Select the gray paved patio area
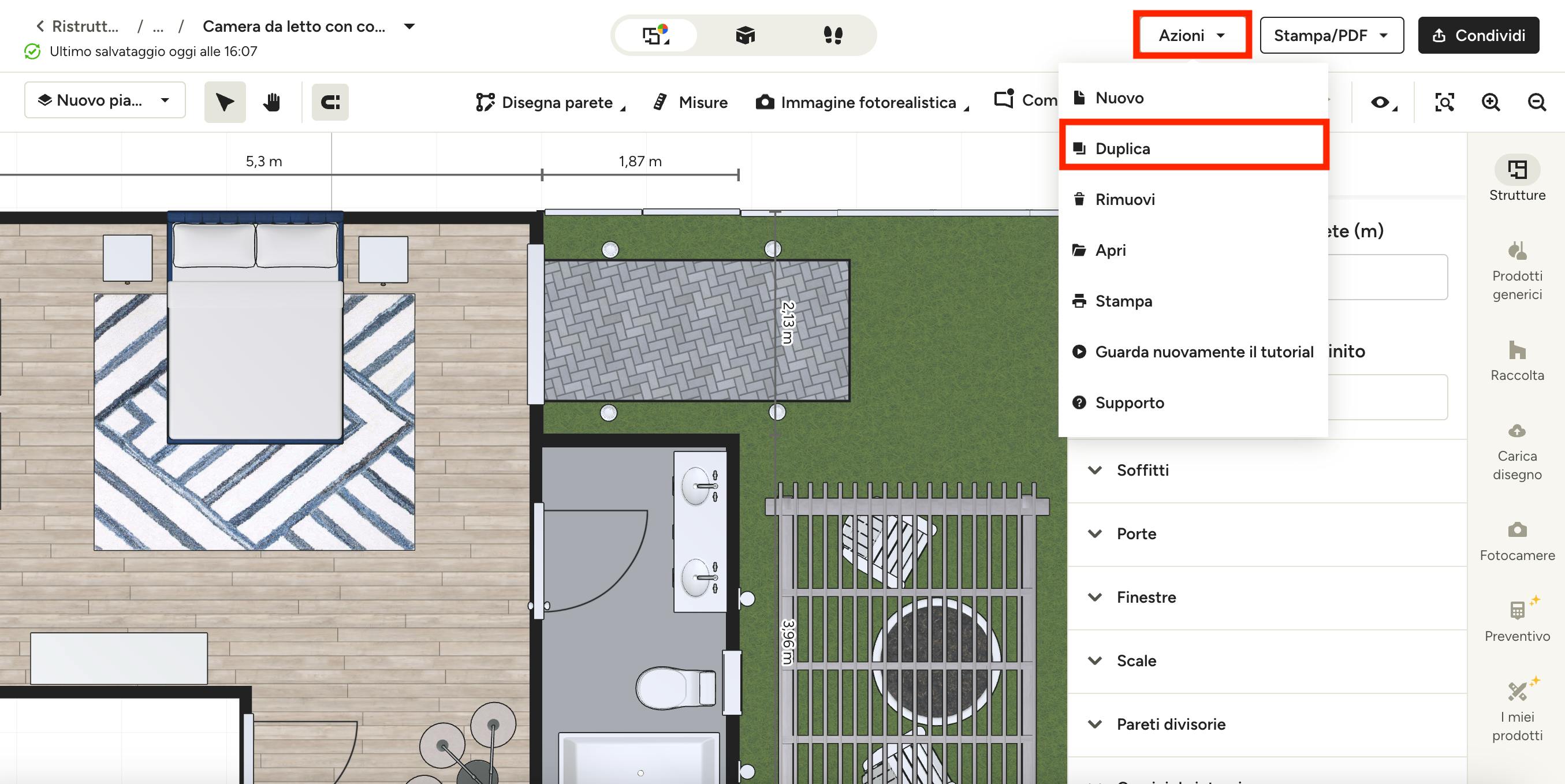The image size is (1565, 784). click(696, 330)
